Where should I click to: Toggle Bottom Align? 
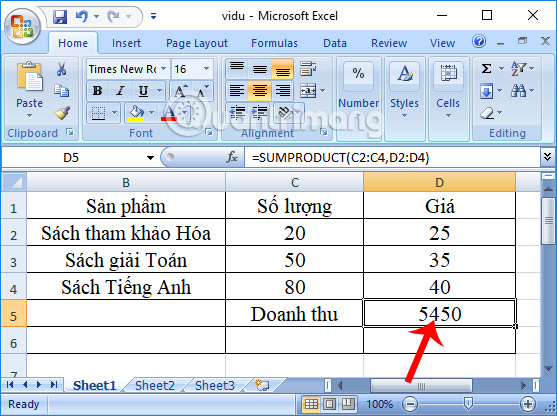[283, 69]
